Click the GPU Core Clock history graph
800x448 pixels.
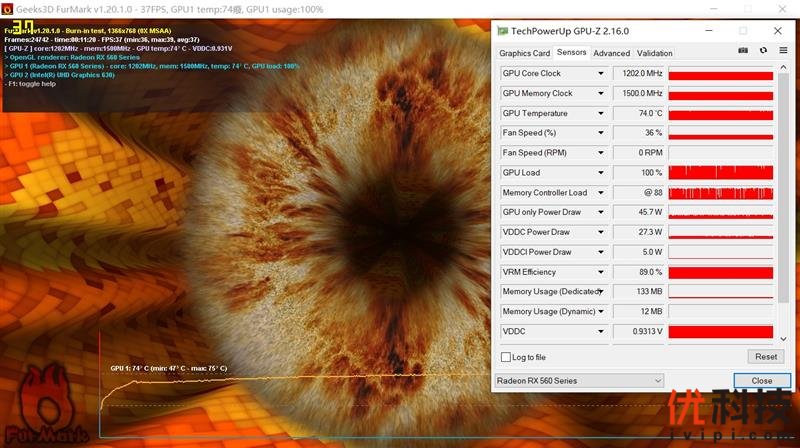(720, 73)
